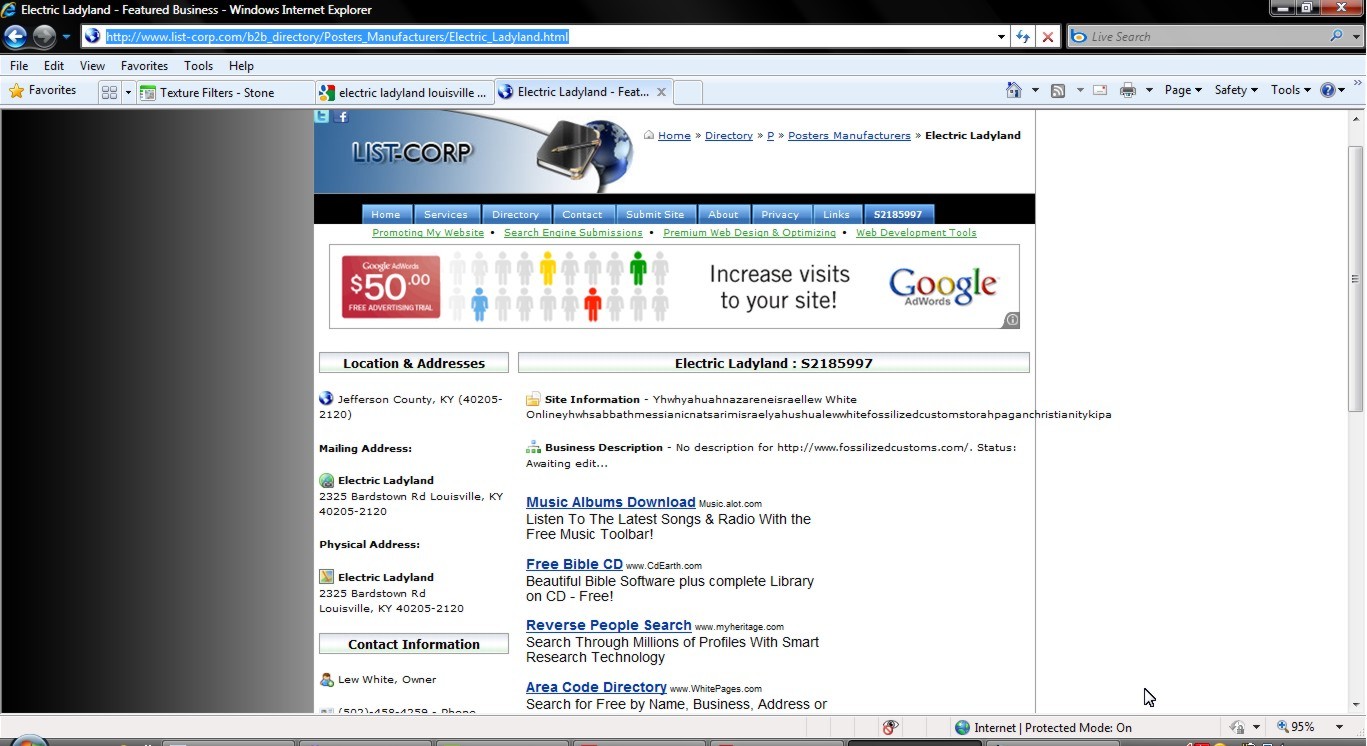Stop loading with the red X icon
The image size is (1367, 746).
[1048, 37]
